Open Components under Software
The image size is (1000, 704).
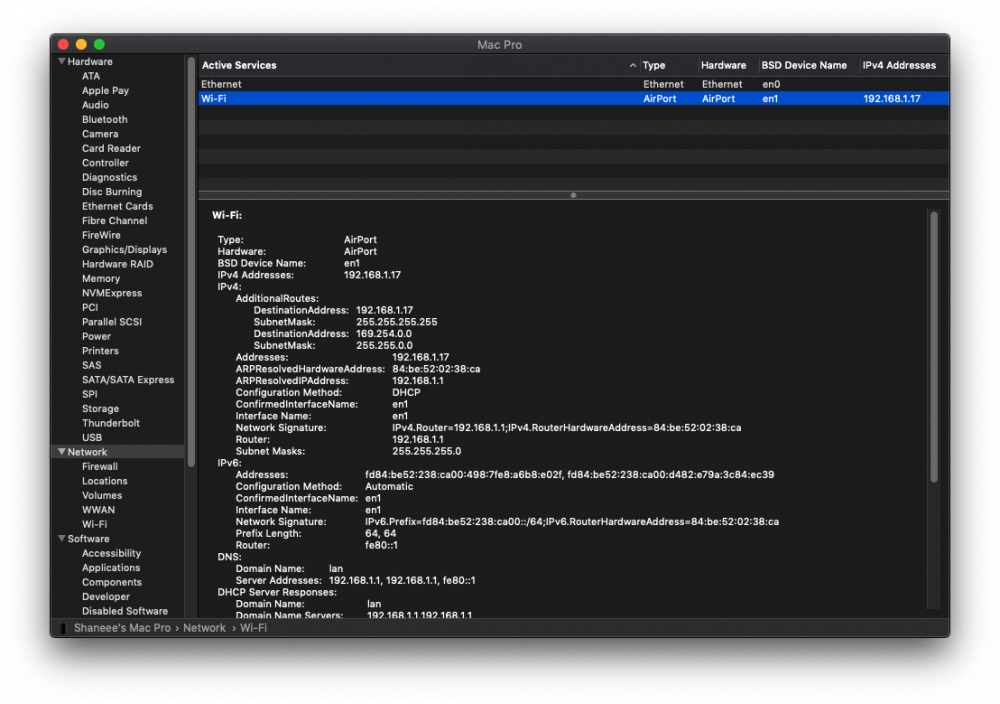tap(112, 582)
